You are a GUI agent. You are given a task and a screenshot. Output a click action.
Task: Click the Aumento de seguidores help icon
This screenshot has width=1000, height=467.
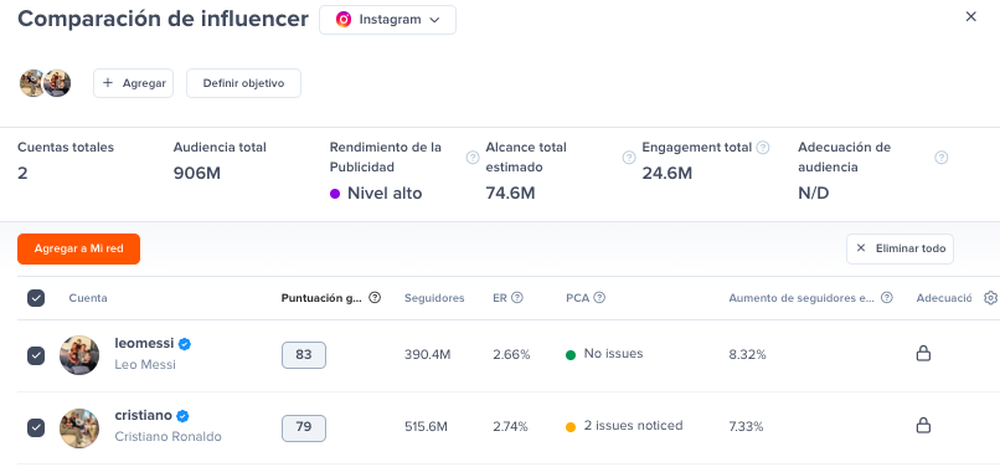coord(886,297)
